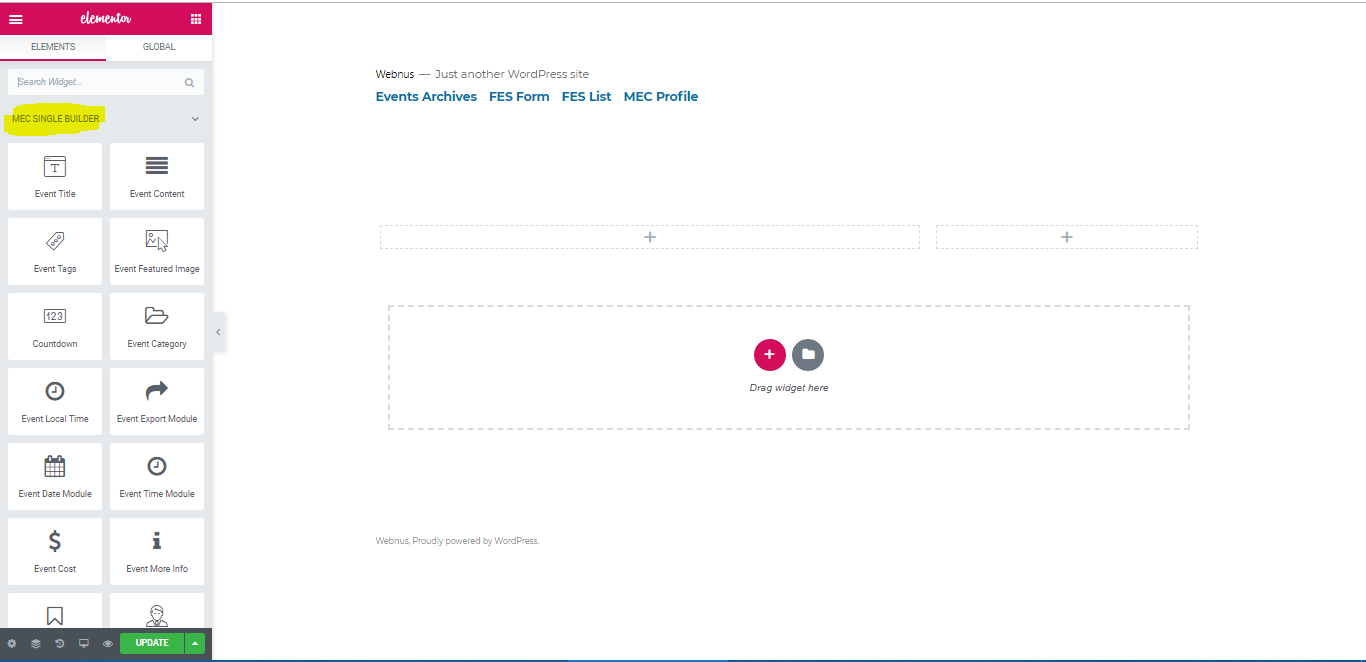Select the Event Title widget
This screenshot has width=1366, height=662.
(55, 177)
